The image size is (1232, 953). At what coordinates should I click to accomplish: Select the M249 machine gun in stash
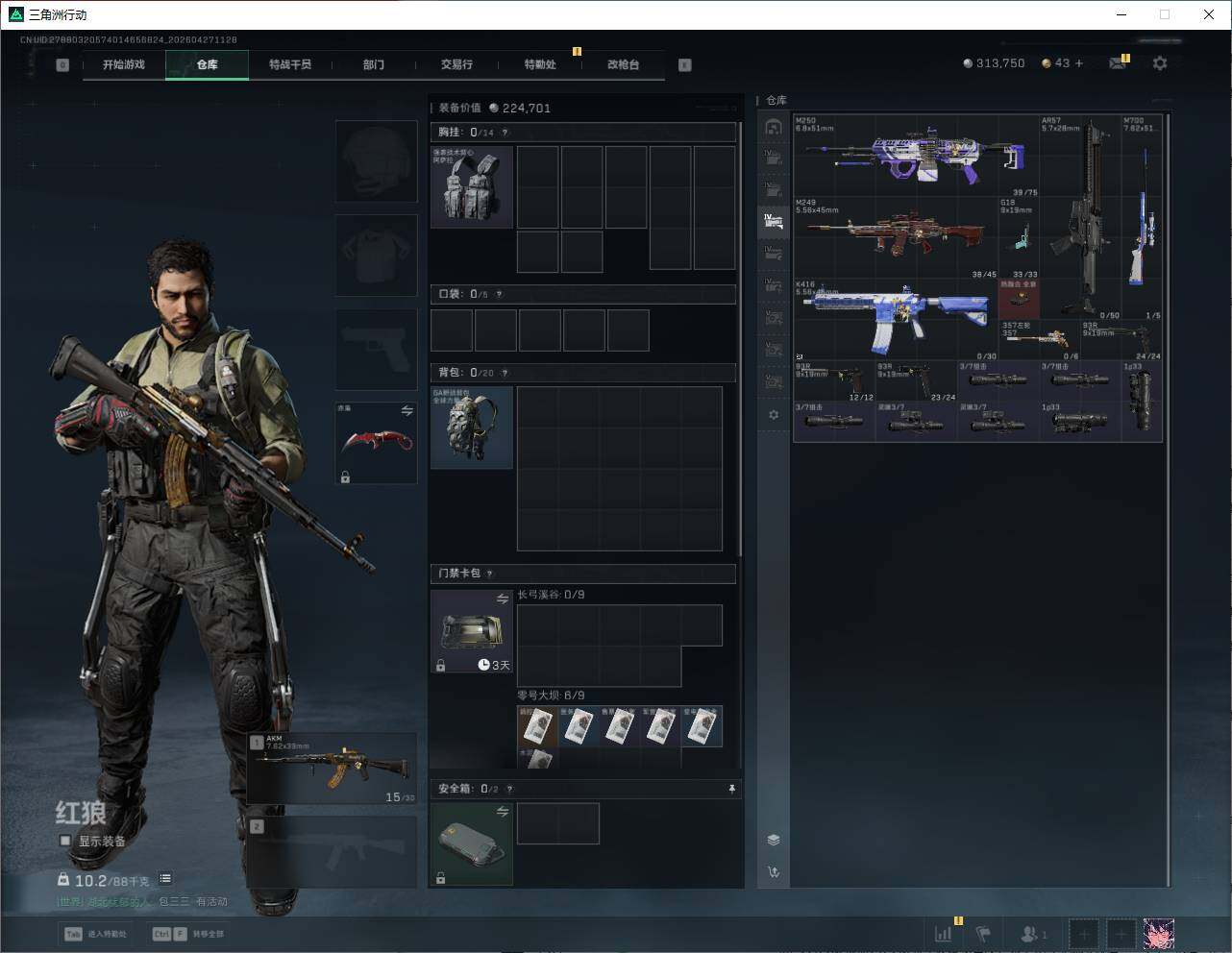click(896, 238)
